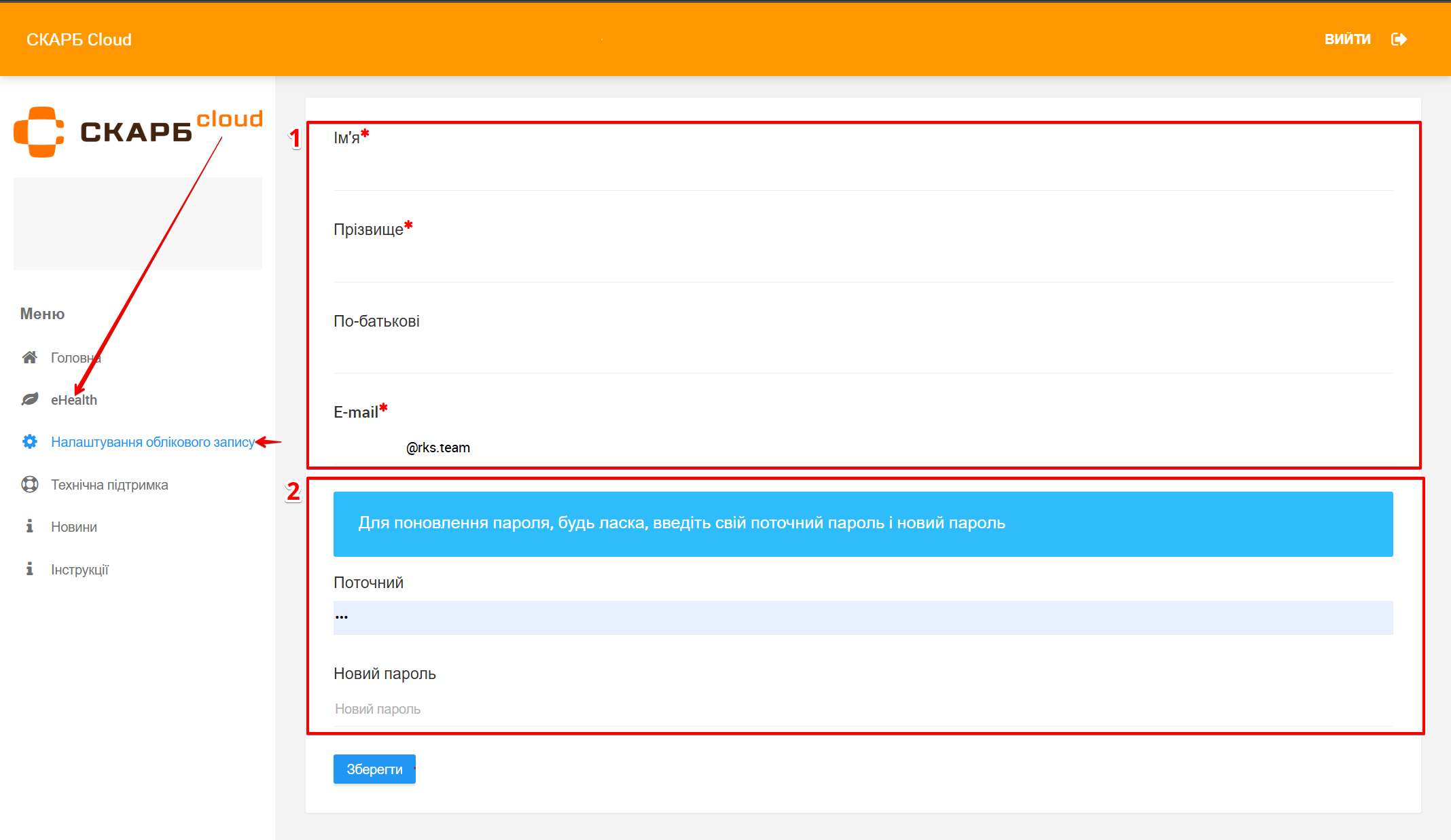Viewport: 1451px width, 840px height.
Task: Click the home icon beside Головна
Action: [29, 357]
